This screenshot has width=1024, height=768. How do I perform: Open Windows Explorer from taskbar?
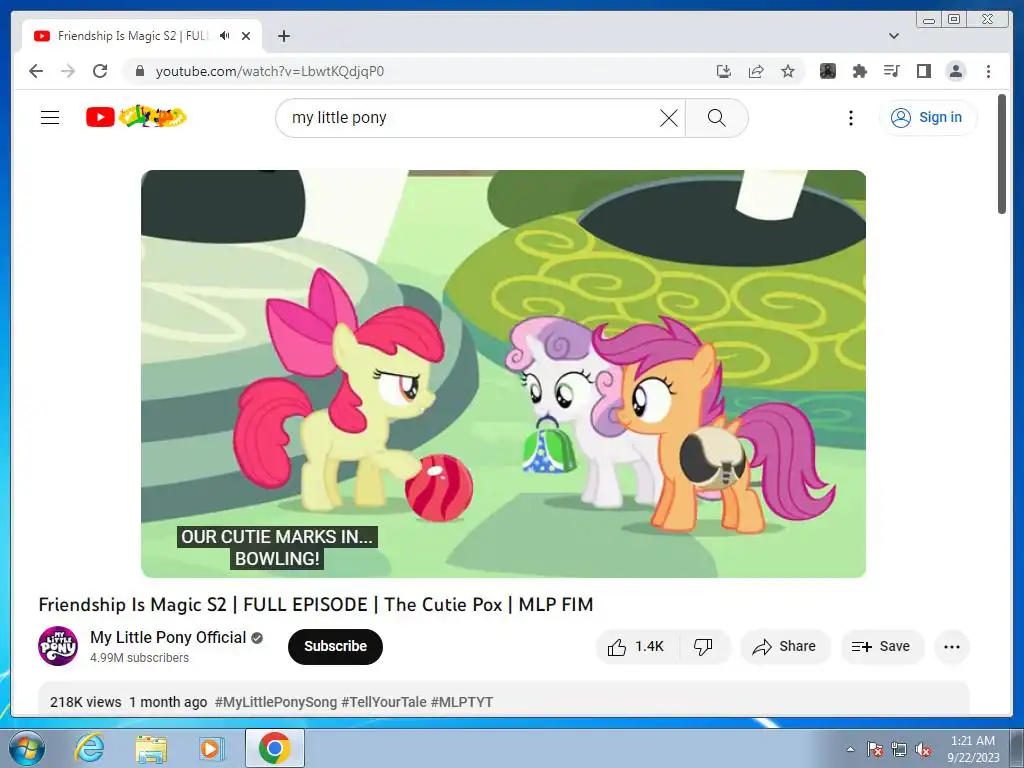(x=151, y=748)
